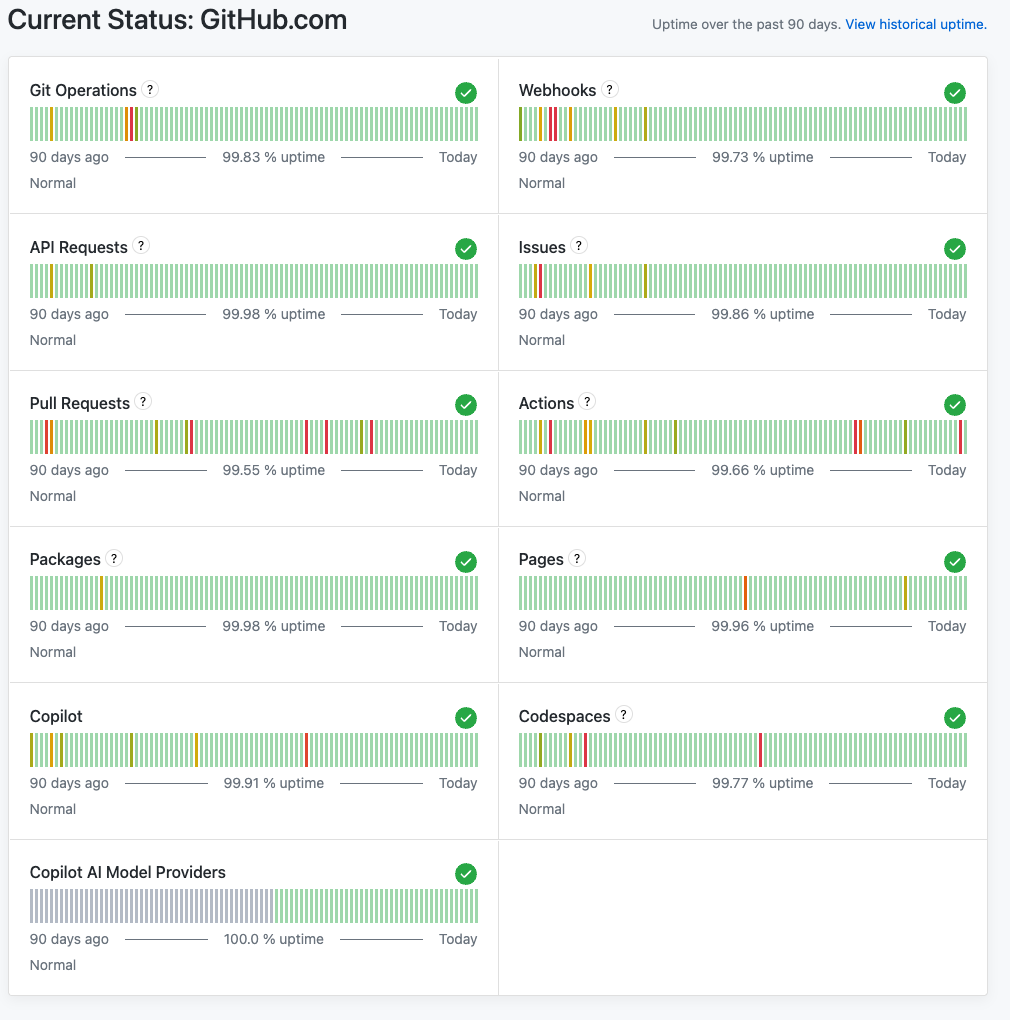Click the Today label under Pages

(947, 626)
